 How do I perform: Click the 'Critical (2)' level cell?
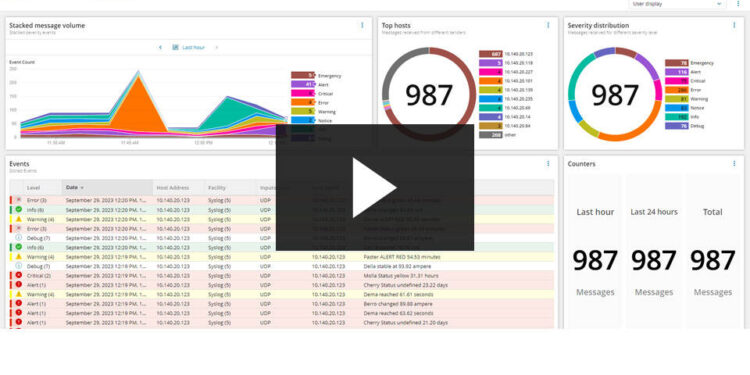coord(39,276)
